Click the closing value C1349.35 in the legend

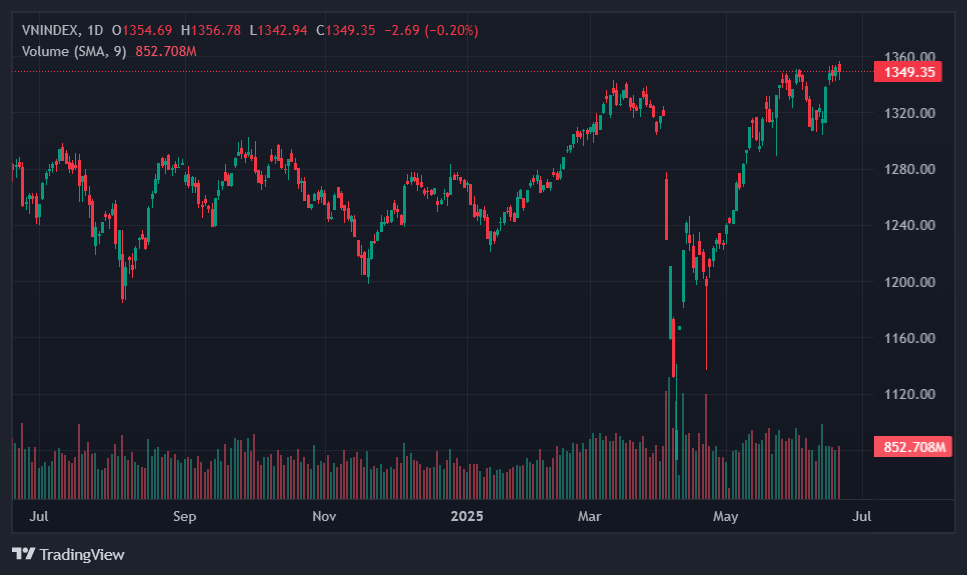[345, 30]
